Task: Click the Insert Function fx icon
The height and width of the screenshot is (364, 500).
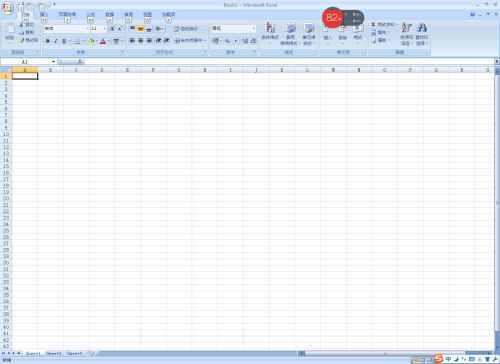Action: coord(80,61)
